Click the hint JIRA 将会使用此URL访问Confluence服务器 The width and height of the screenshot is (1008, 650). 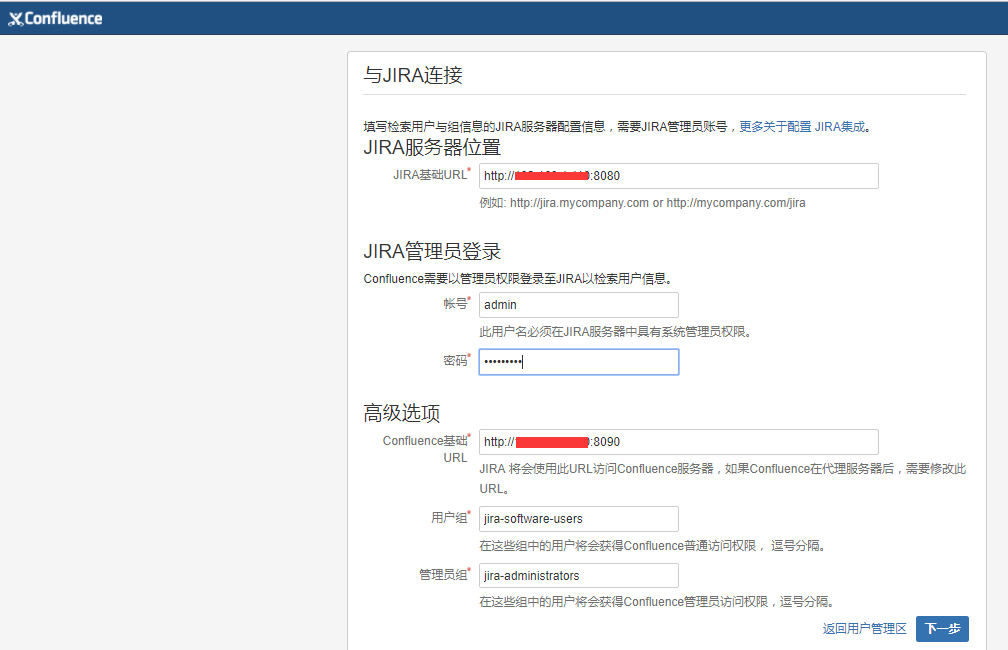(723, 478)
